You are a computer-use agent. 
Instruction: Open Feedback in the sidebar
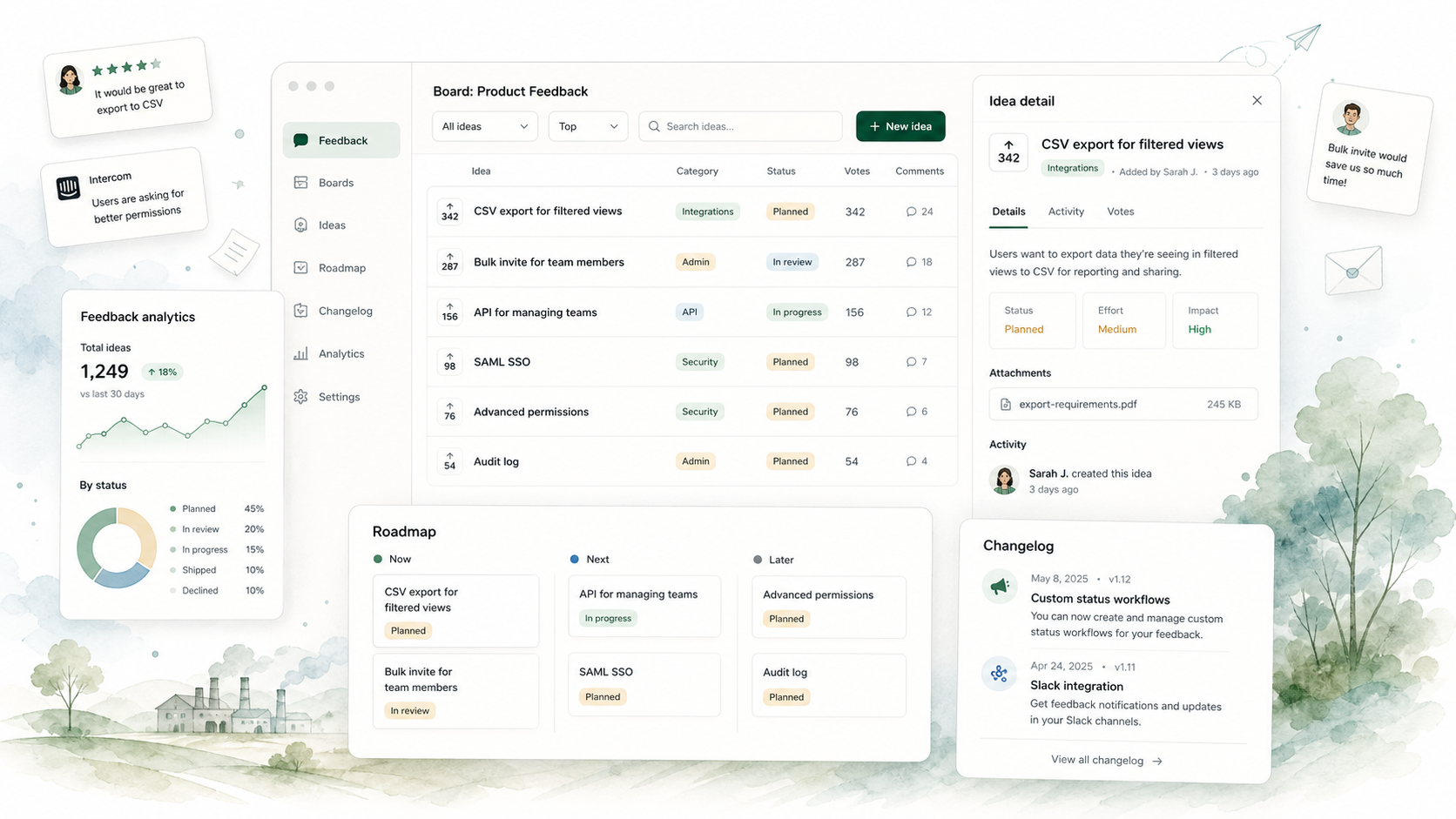[341, 140]
